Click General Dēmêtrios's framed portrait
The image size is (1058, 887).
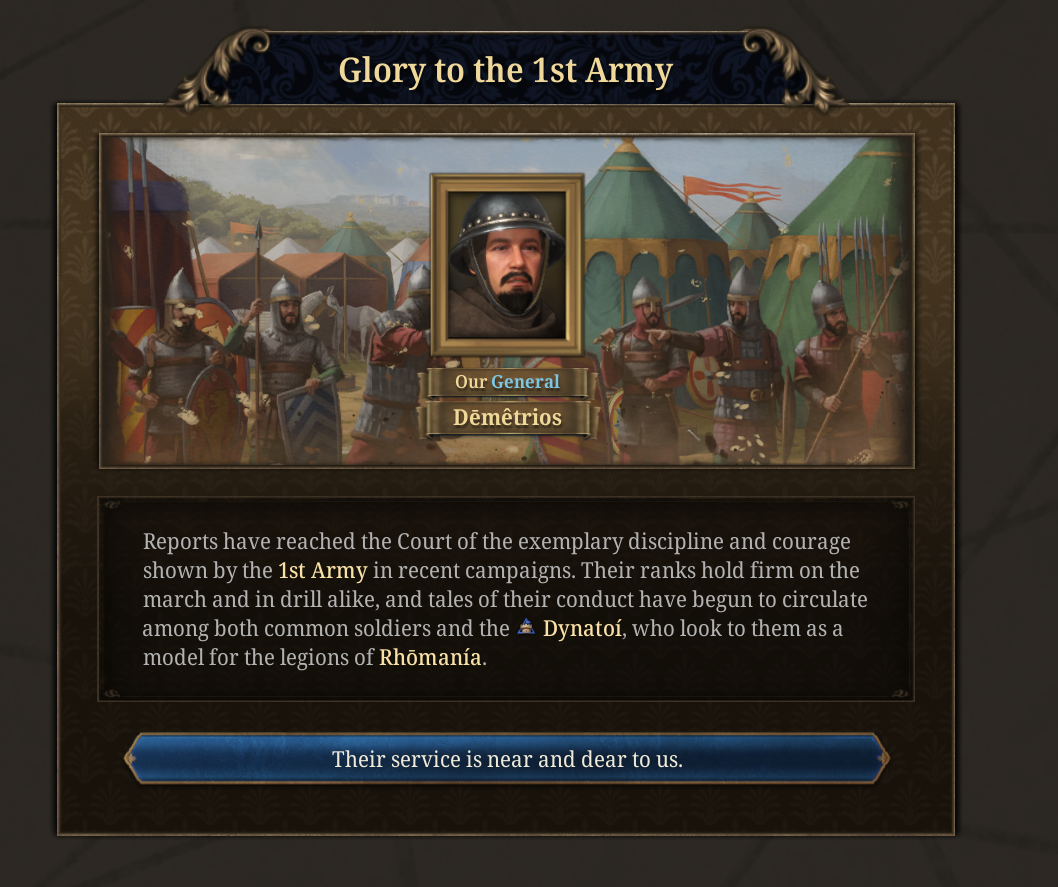pyautogui.click(x=506, y=265)
